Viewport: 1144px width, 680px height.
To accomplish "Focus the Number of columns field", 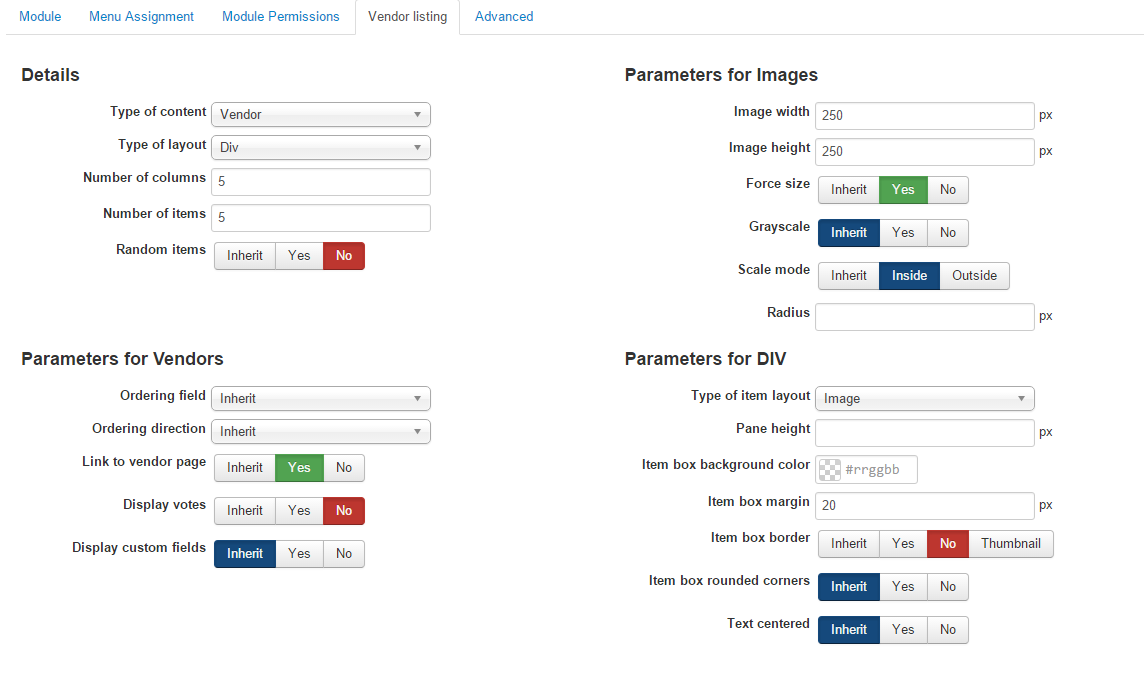I will [x=320, y=182].
